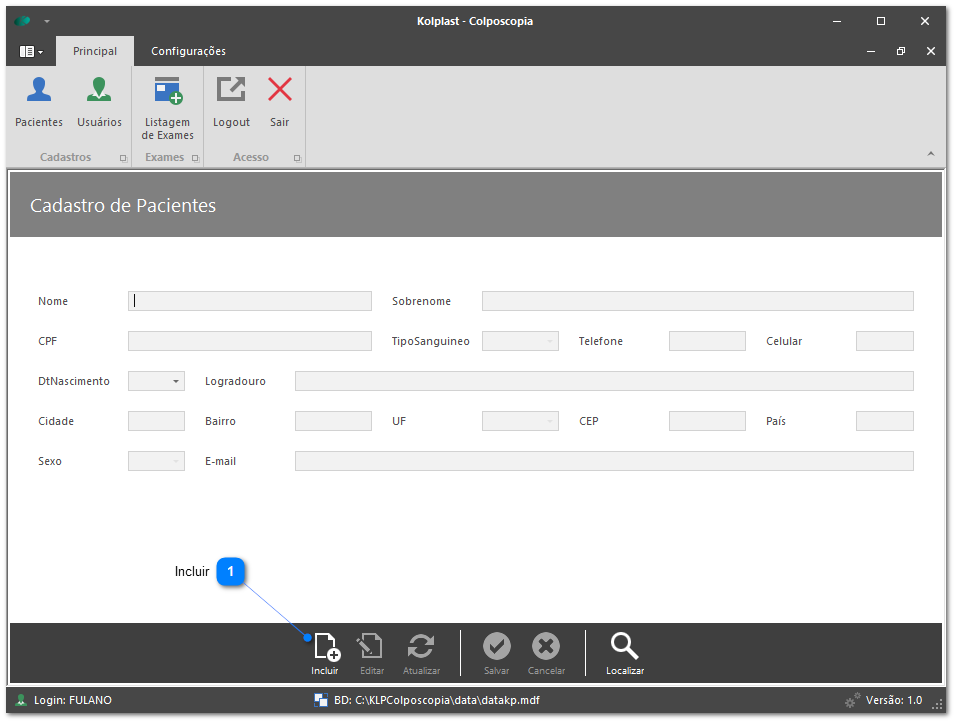This screenshot has height=723, width=956.
Task: Click the Localizar search icon
Action: tap(625, 652)
